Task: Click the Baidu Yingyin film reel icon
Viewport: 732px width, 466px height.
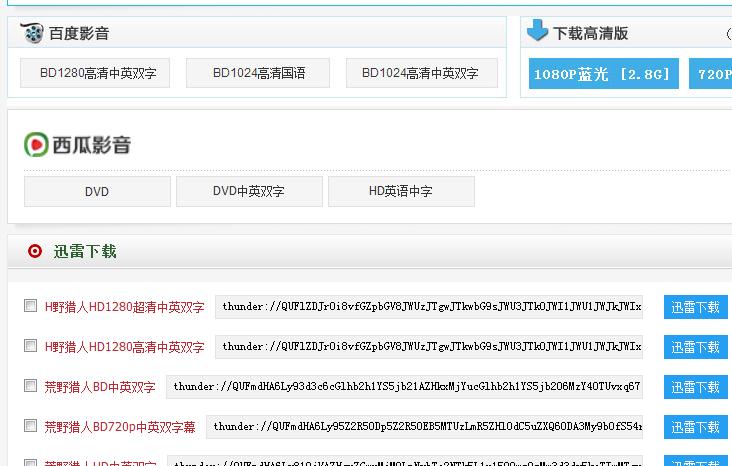Action: coord(32,33)
